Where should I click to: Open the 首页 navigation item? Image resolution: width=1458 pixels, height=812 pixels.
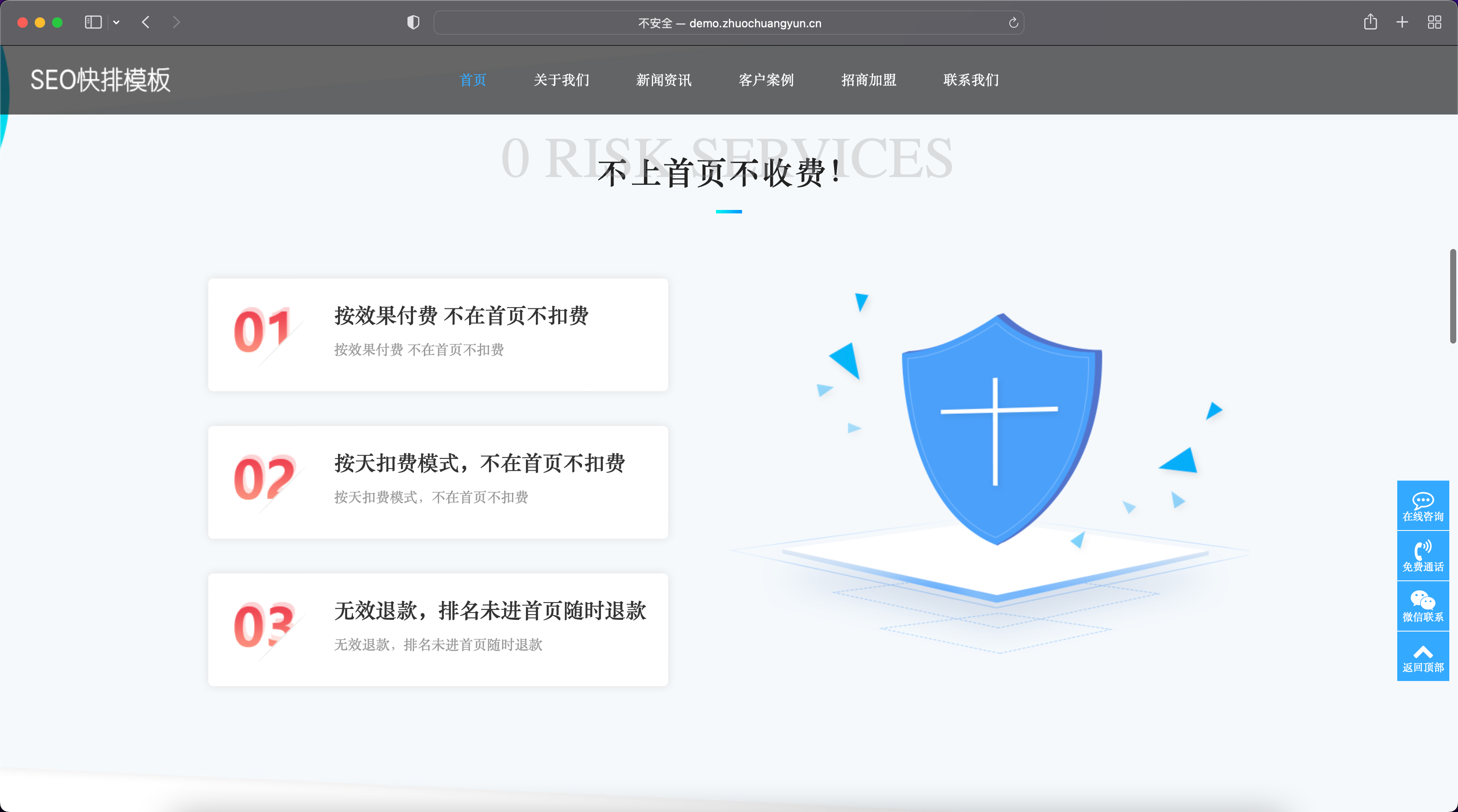point(473,80)
